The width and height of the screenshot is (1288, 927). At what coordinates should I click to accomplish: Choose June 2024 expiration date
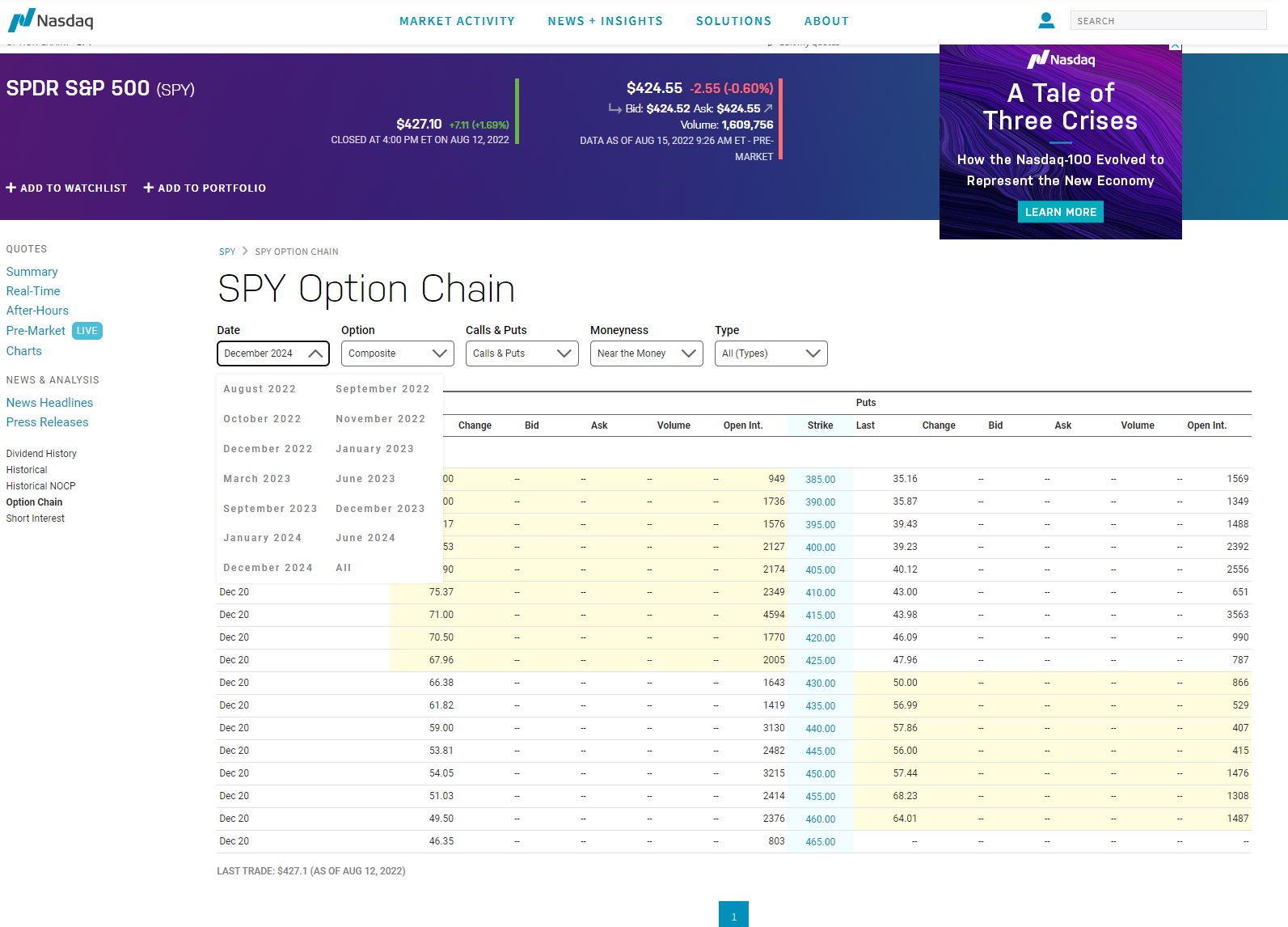click(x=365, y=538)
